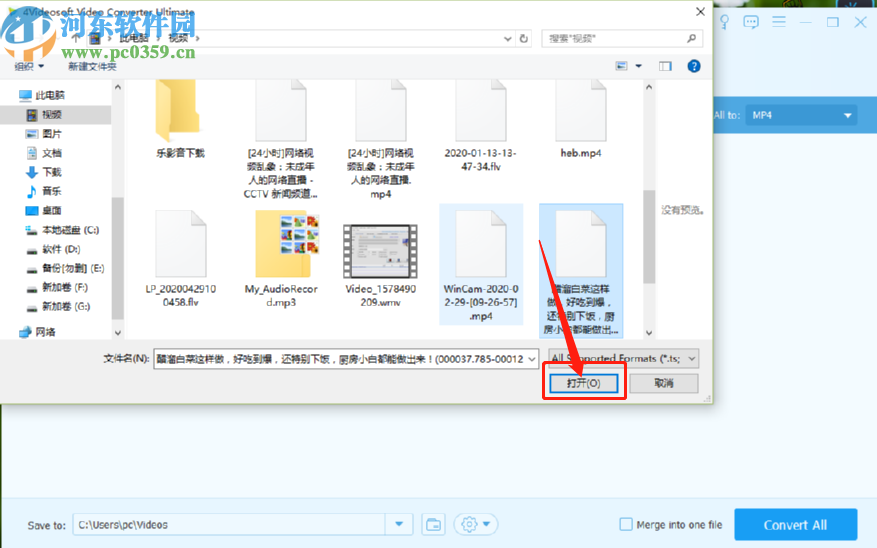The width and height of the screenshot is (877, 548).
Task: Select 图片 in the navigation tree
Action: coord(44,134)
